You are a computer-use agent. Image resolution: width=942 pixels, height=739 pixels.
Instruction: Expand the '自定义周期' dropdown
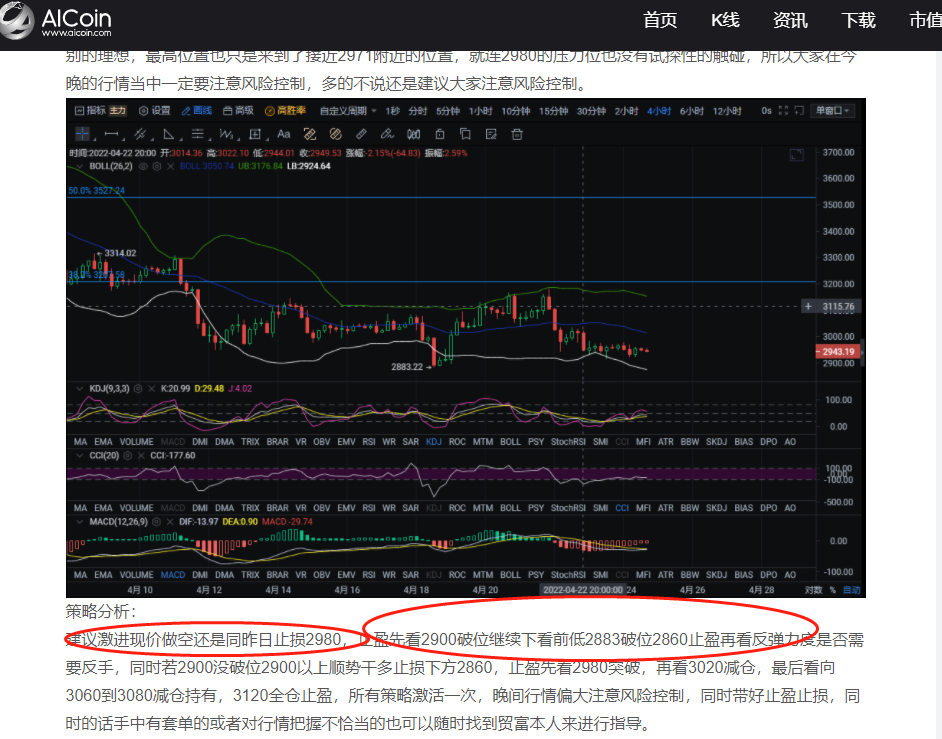(x=348, y=110)
